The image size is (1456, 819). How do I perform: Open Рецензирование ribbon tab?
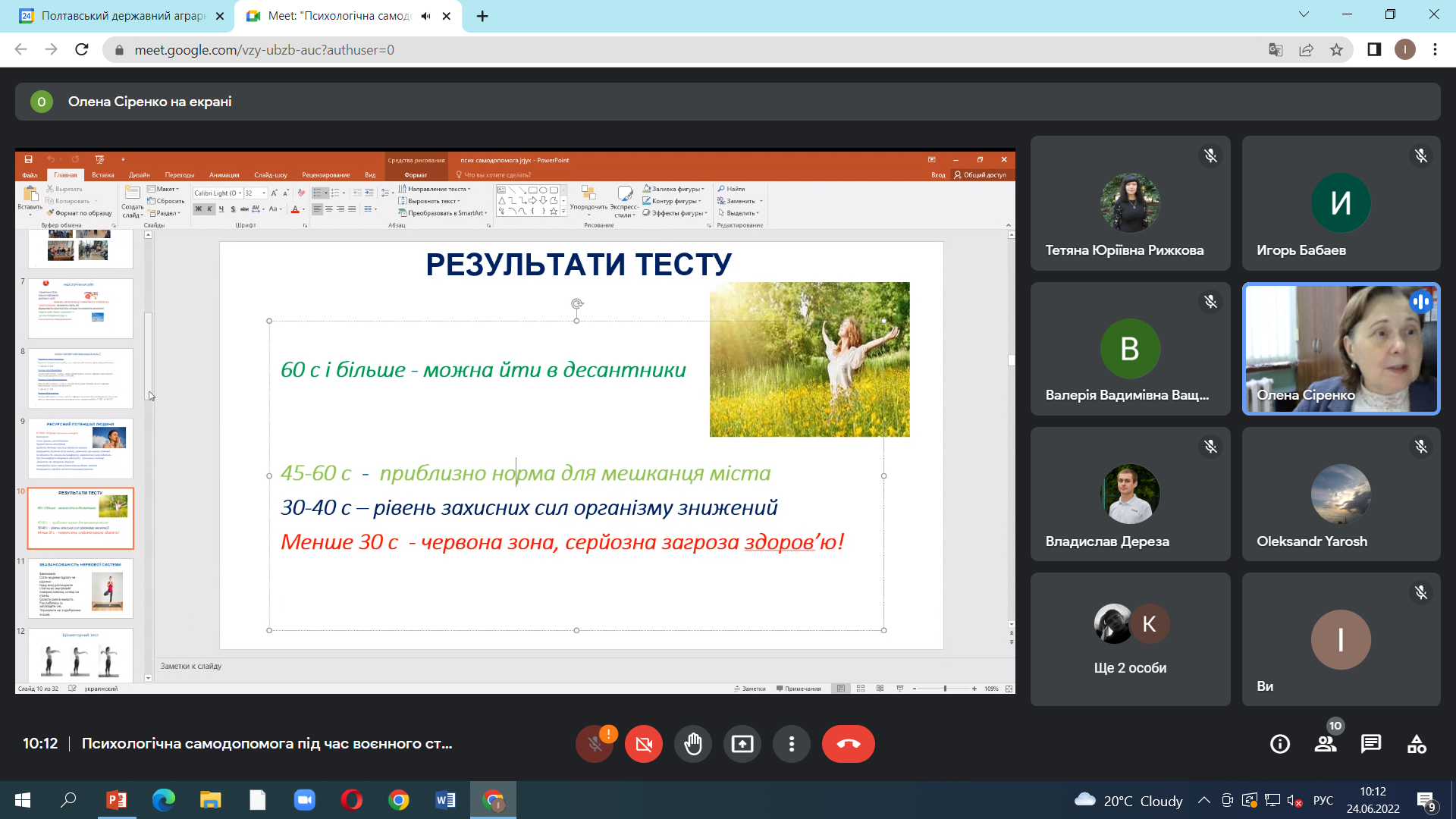point(326,174)
